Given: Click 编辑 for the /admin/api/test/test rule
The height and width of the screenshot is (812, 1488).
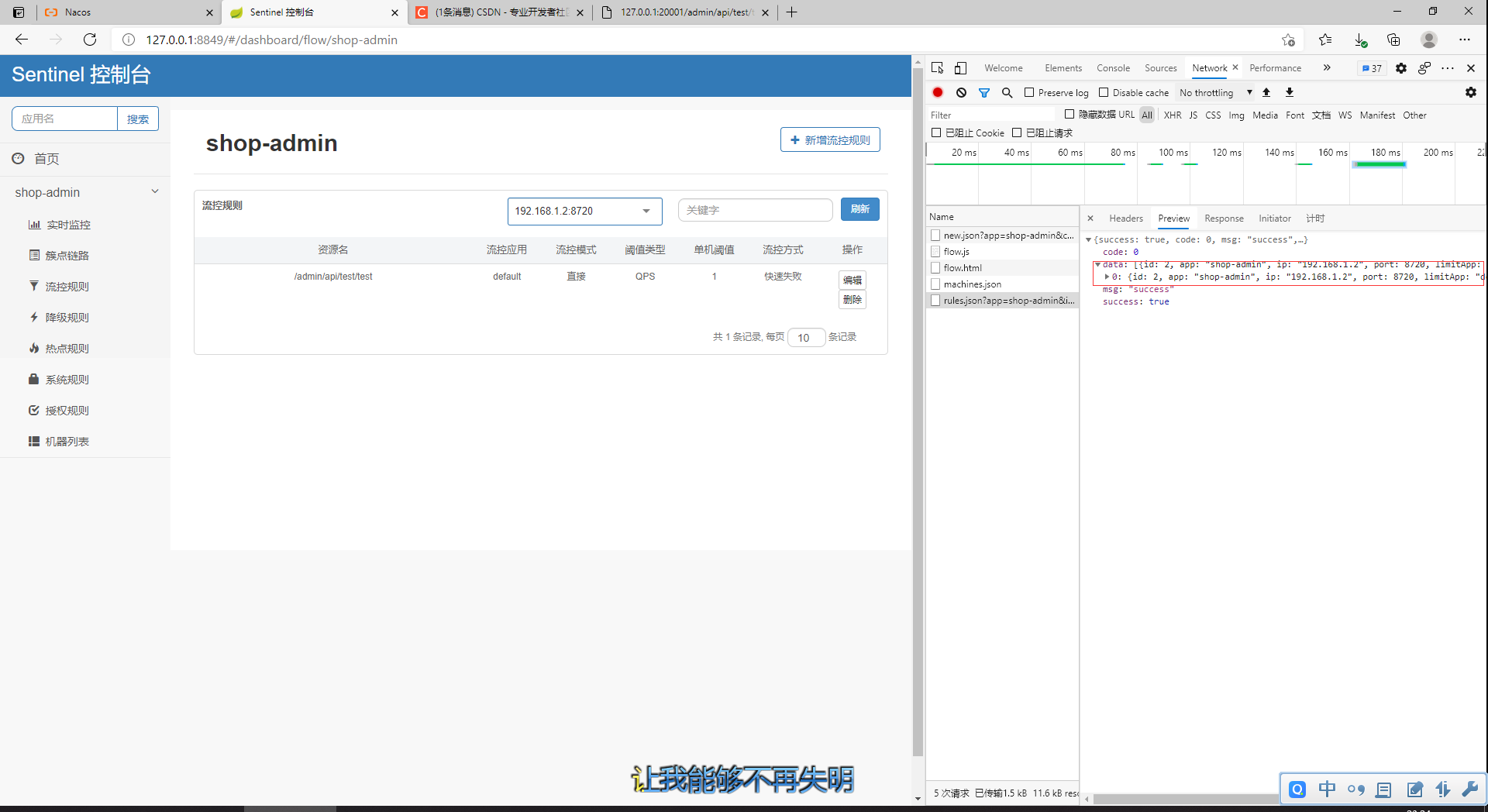Looking at the screenshot, I should [x=852, y=280].
